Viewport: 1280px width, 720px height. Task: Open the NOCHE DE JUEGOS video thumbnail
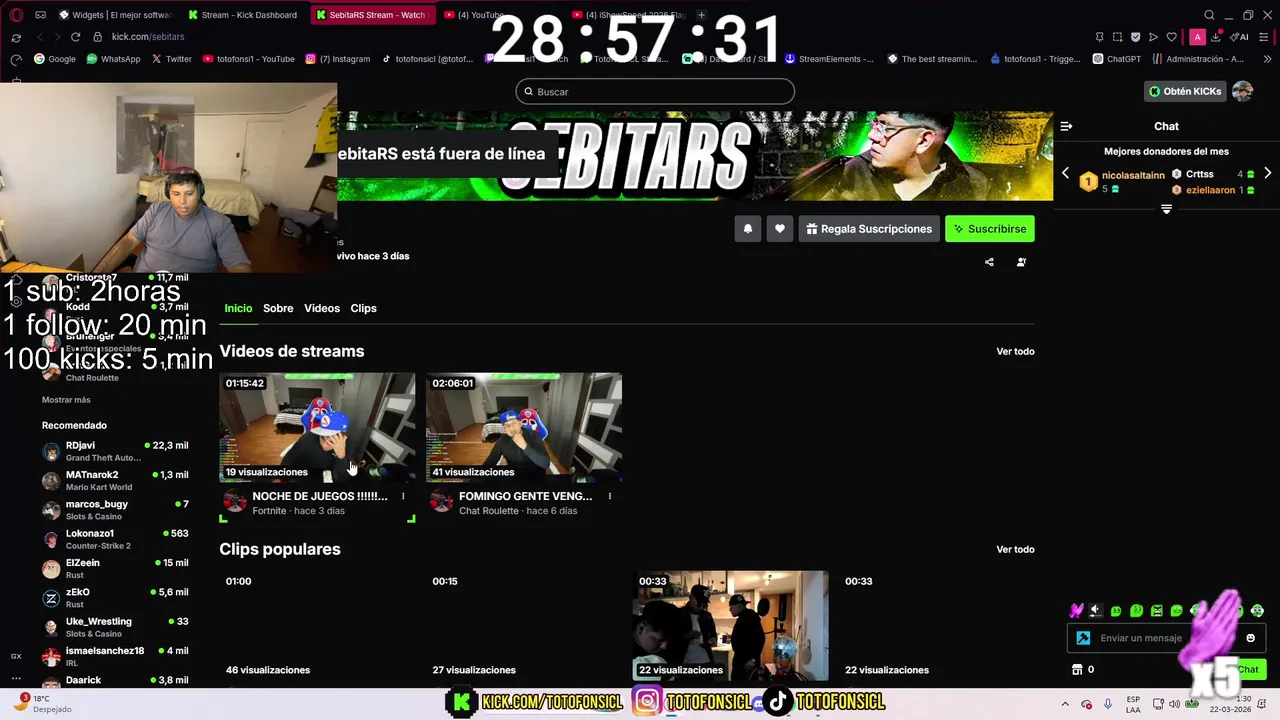pyautogui.click(x=317, y=427)
